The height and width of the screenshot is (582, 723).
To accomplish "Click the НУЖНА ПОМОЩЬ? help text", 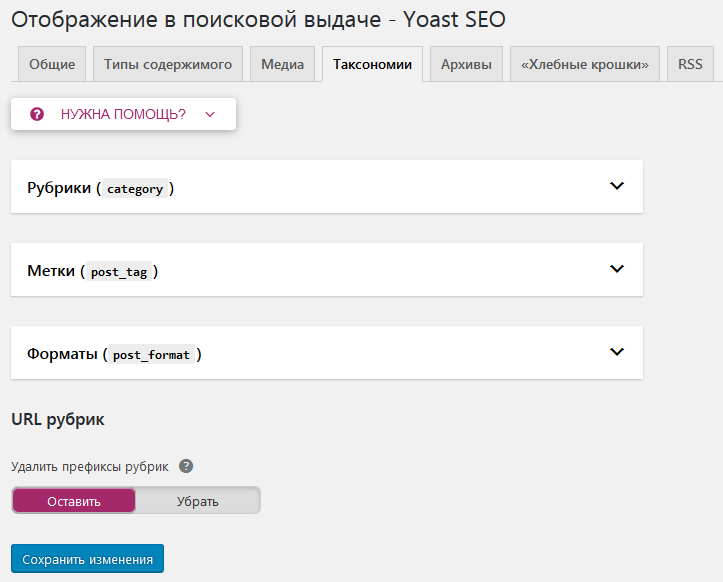I will point(123,114).
